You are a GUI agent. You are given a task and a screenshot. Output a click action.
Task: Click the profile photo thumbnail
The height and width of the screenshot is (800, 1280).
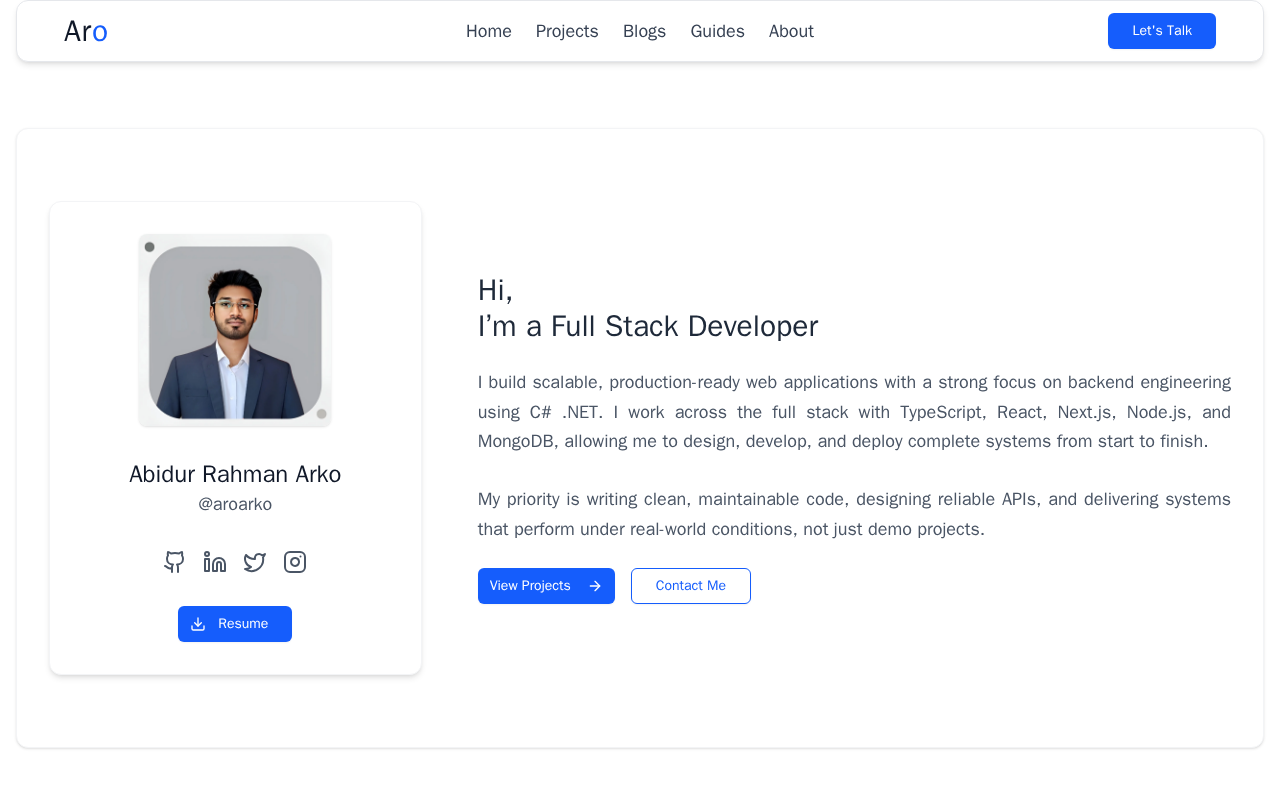pyautogui.click(x=235, y=331)
